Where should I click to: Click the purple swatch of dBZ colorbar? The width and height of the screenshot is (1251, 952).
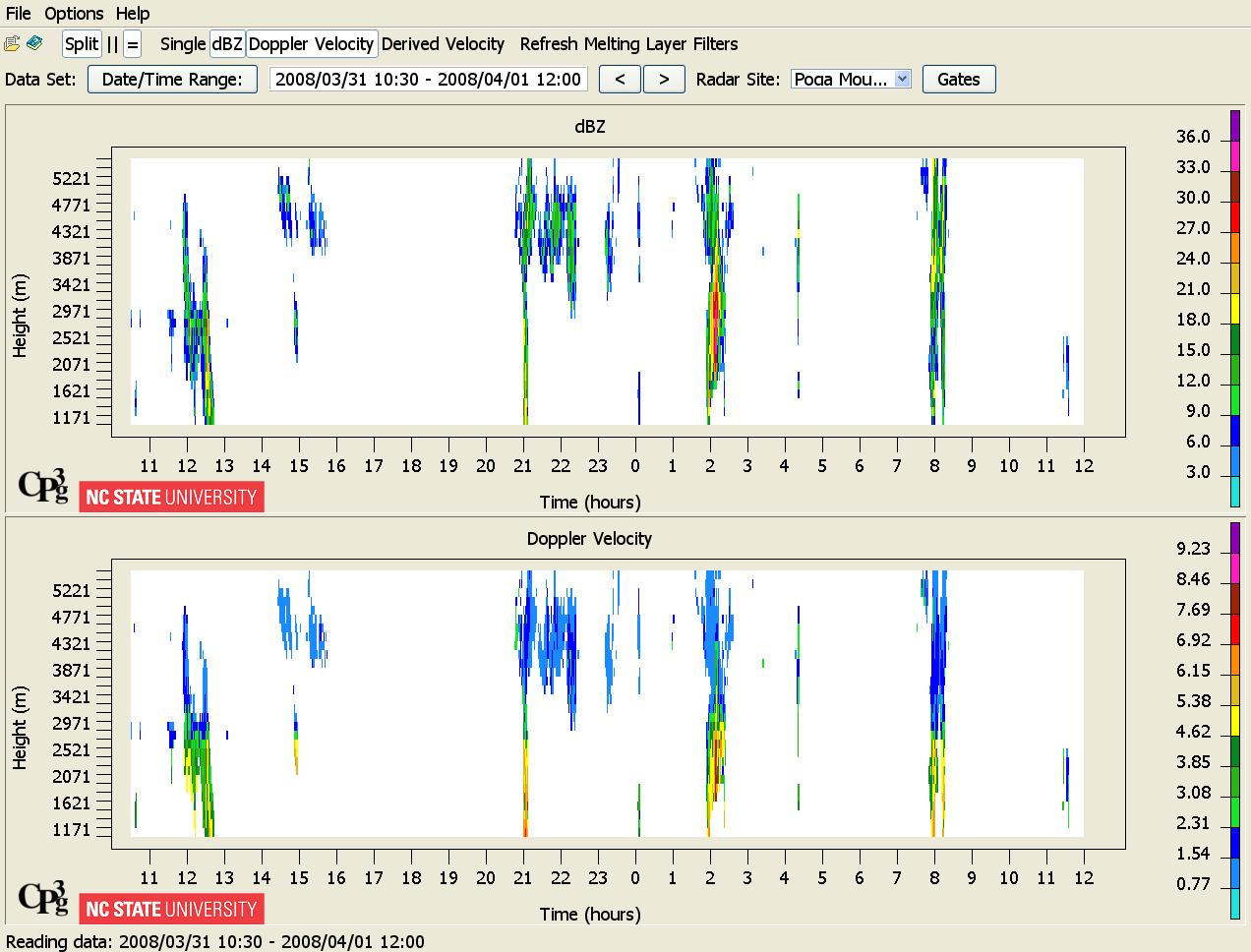click(x=1235, y=125)
